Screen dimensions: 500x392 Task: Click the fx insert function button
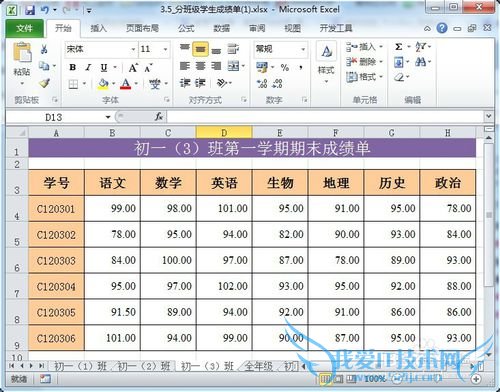(159, 117)
